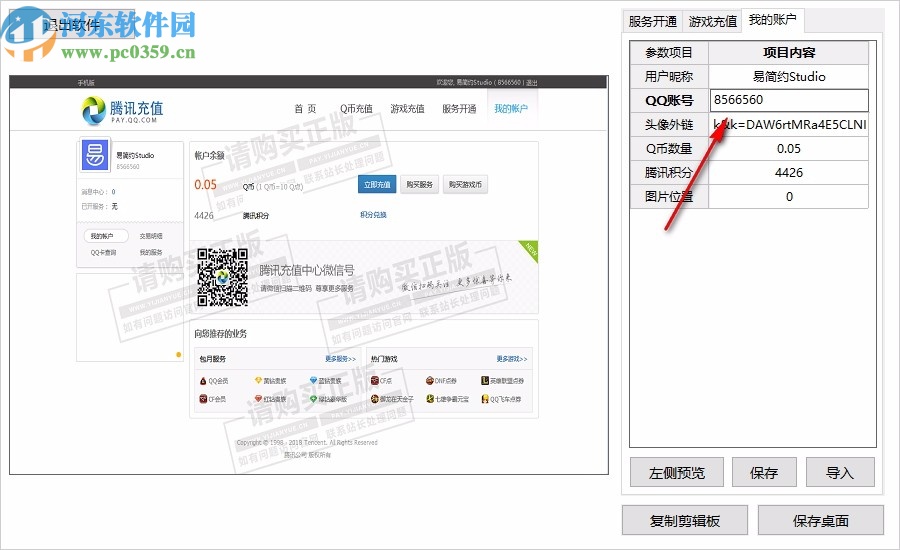Switch to the 游戏充值 tab
Viewport: 900px width, 550px height.
pyautogui.click(x=712, y=22)
